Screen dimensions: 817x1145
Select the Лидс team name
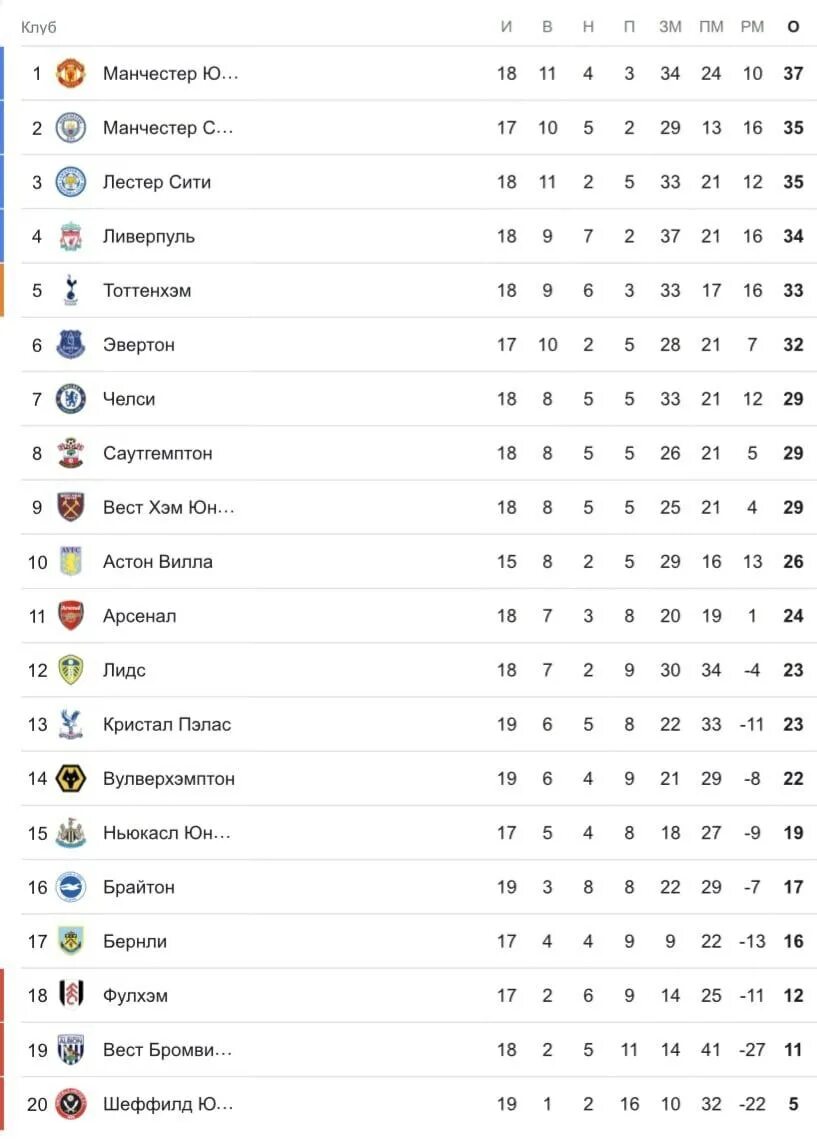point(124,670)
